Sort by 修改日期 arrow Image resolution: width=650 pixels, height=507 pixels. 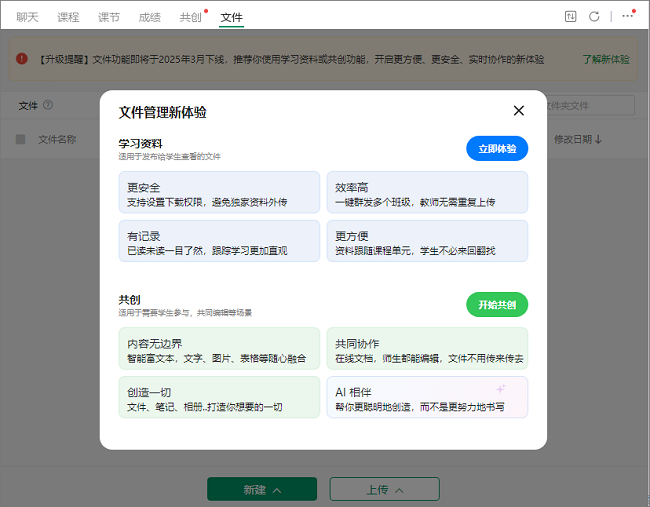tap(598, 139)
